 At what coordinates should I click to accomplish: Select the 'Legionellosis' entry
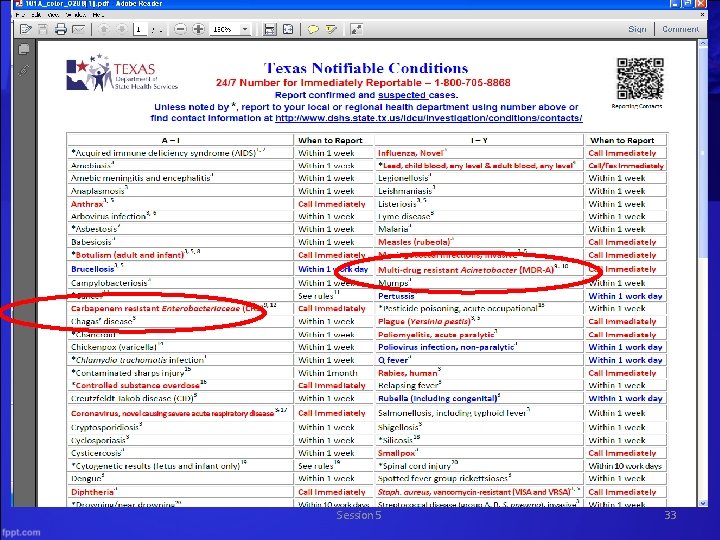click(x=403, y=178)
